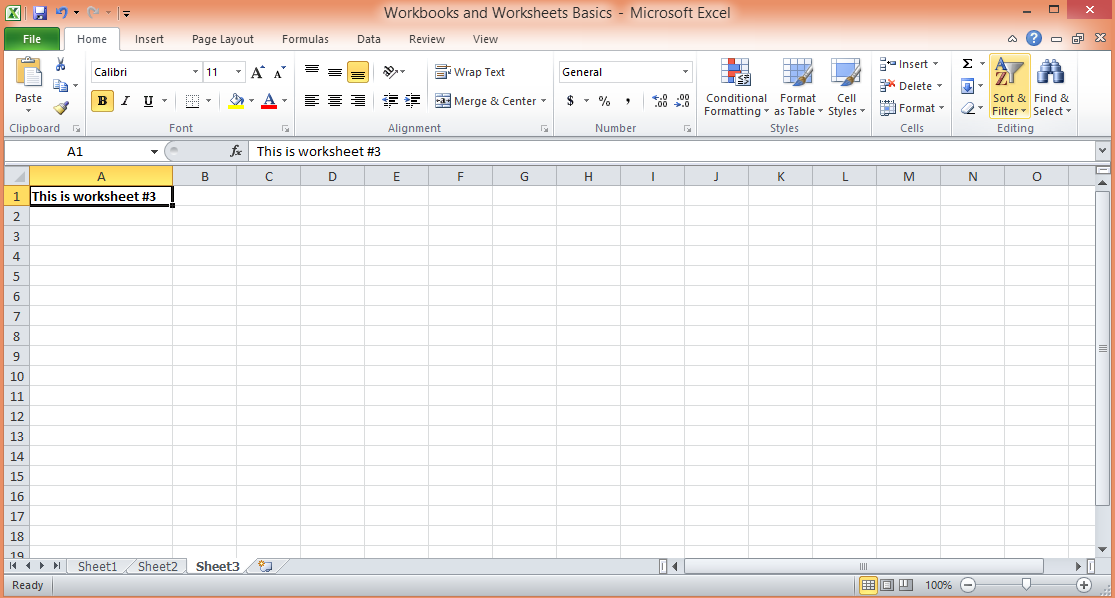Select column header D
Image resolution: width=1115 pixels, height=598 pixels.
click(x=332, y=176)
